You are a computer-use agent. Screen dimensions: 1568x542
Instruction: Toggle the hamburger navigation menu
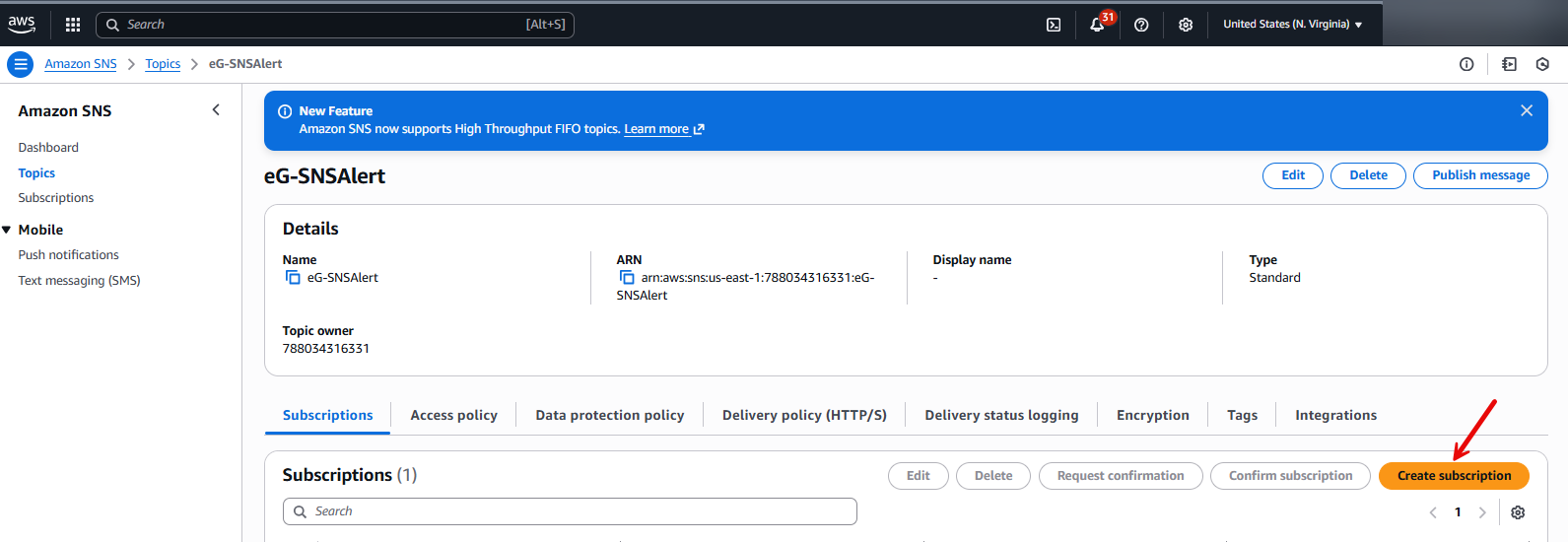[20, 64]
